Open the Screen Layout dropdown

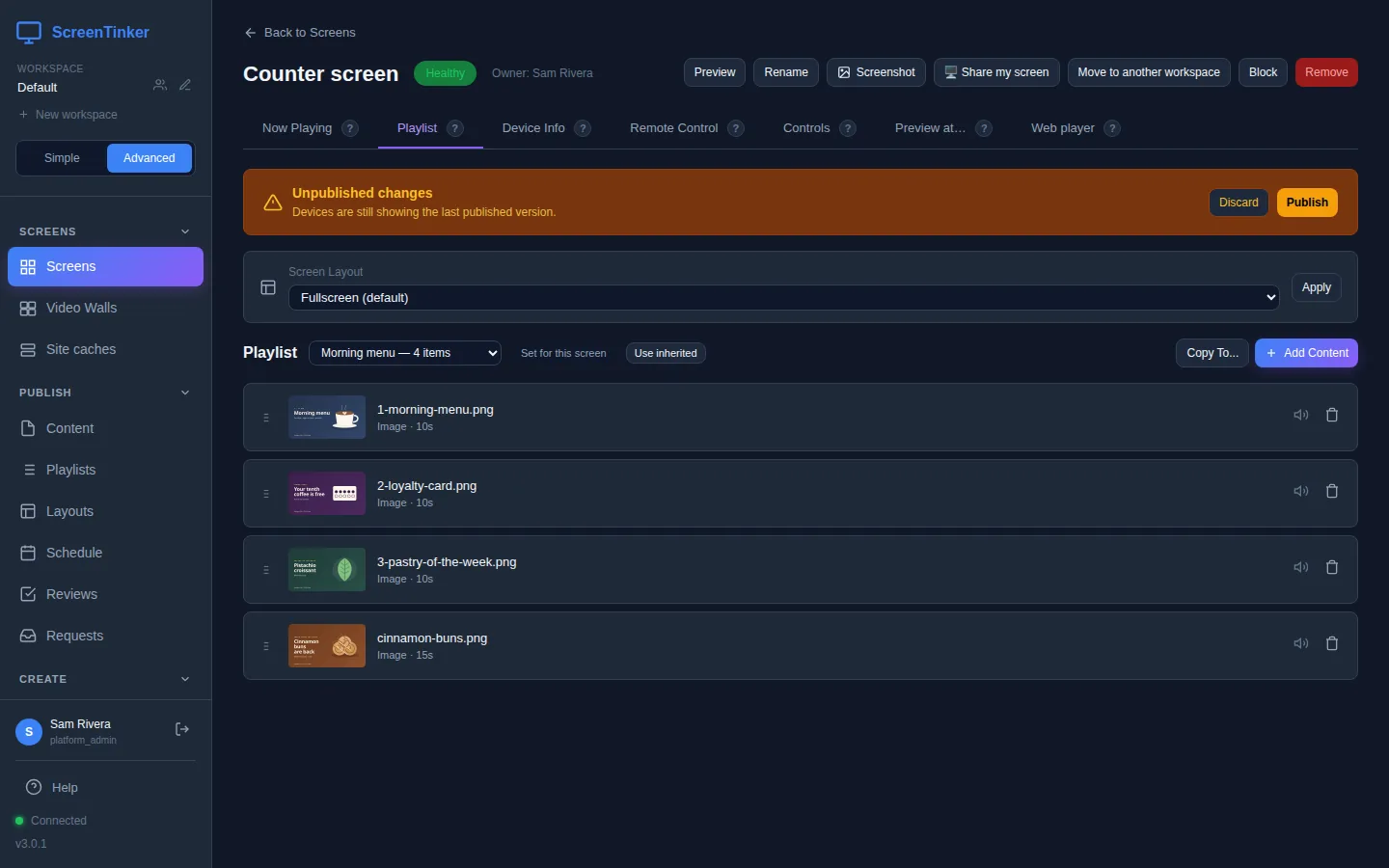coord(784,298)
